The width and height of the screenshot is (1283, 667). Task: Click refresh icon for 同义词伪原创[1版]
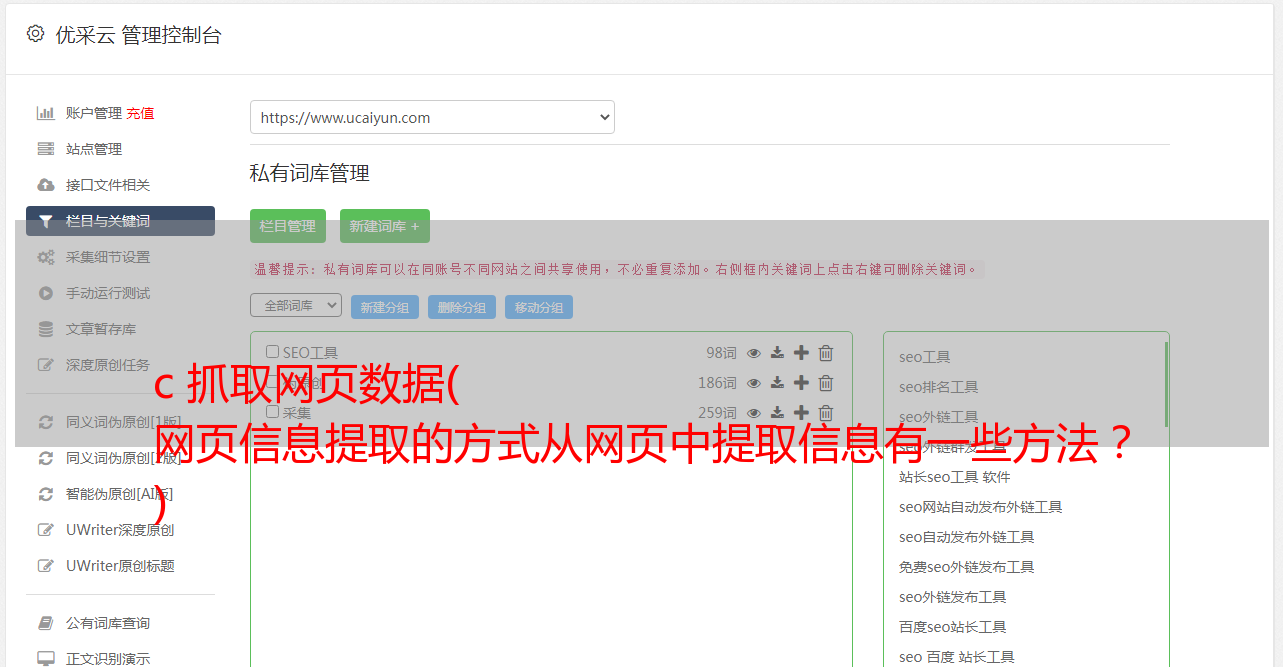point(46,422)
